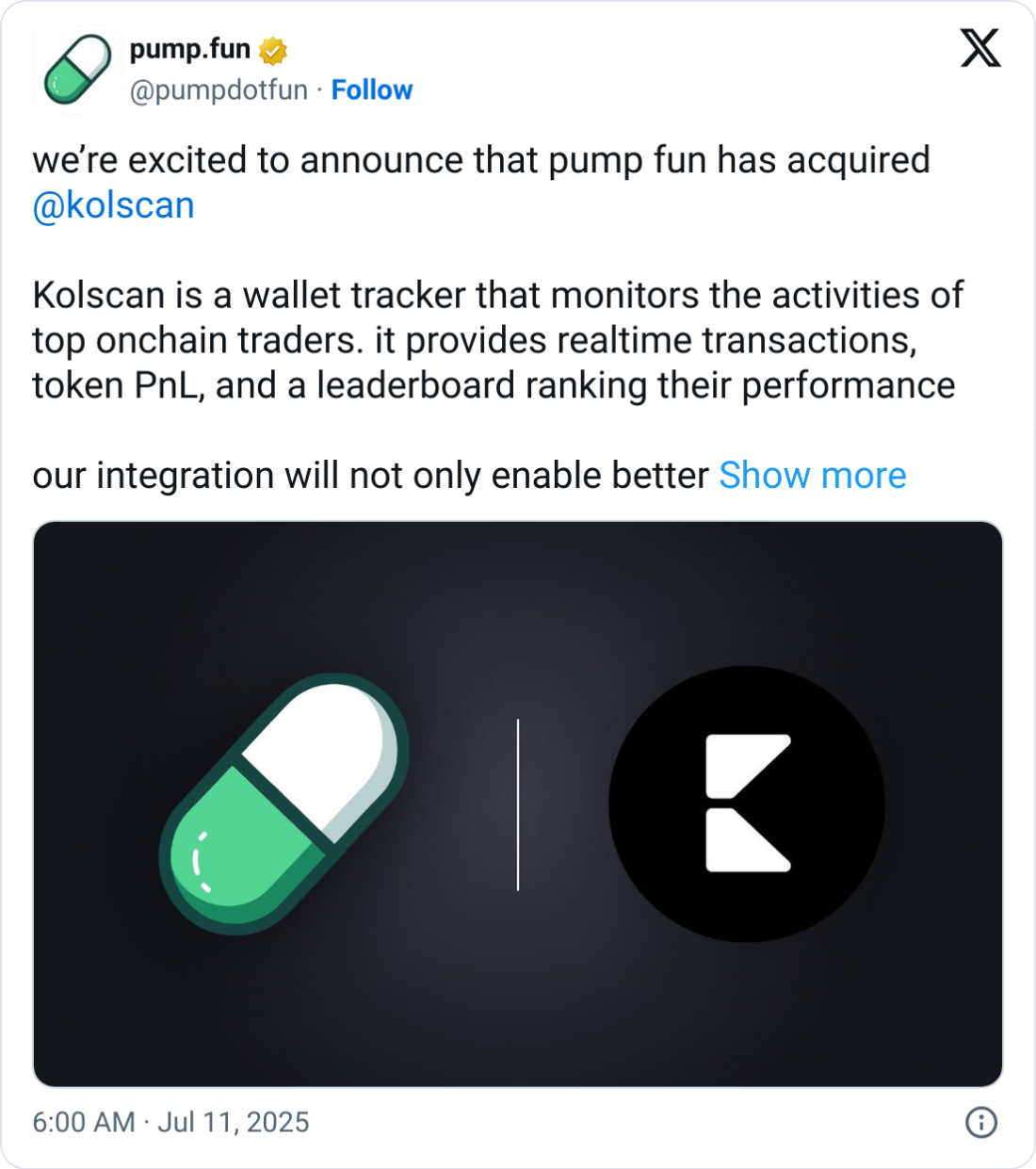Click the info icon beside the timestamp

(x=981, y=1122)
